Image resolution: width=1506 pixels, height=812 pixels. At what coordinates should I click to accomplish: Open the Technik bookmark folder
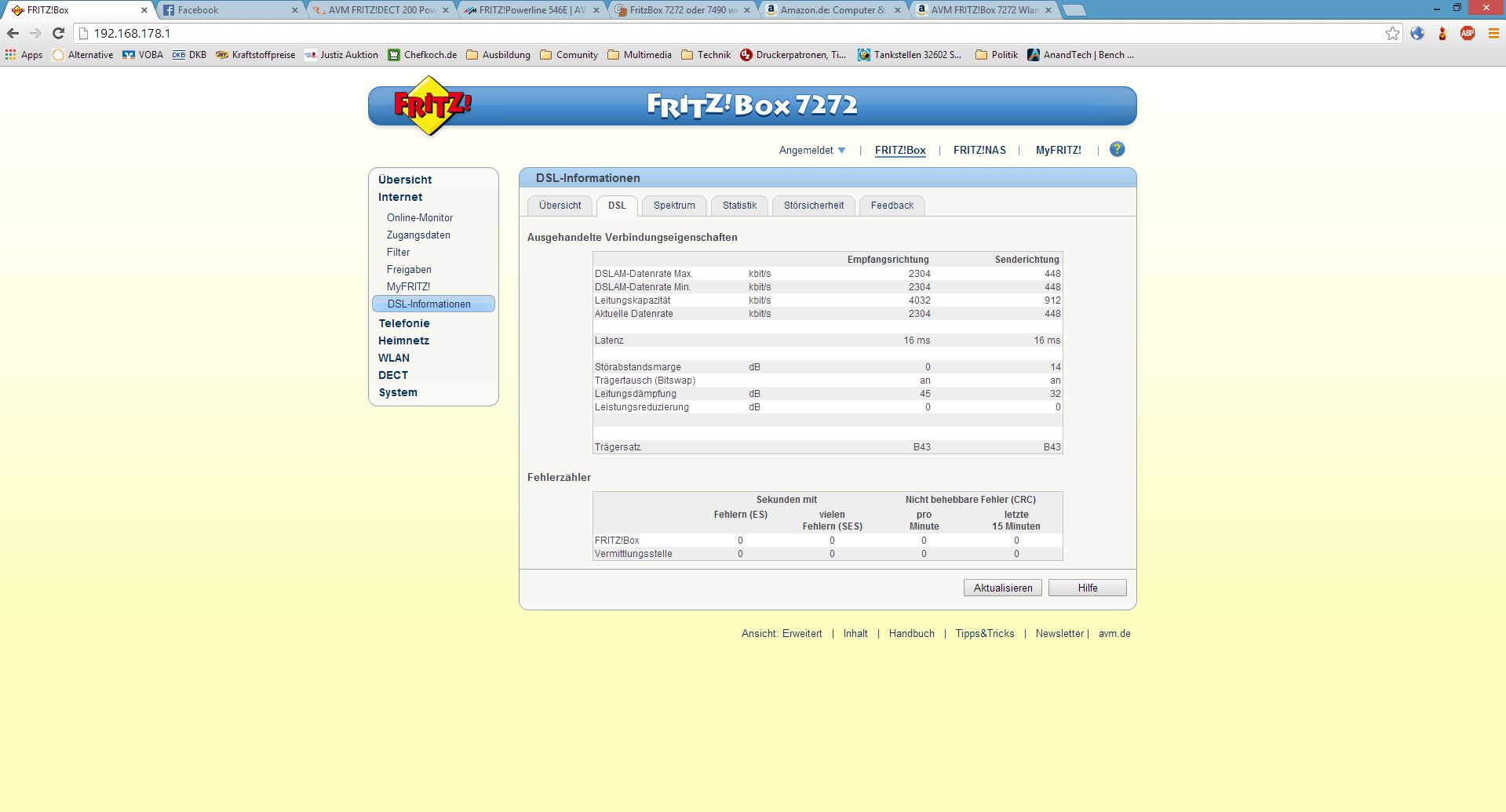(706, 55)
